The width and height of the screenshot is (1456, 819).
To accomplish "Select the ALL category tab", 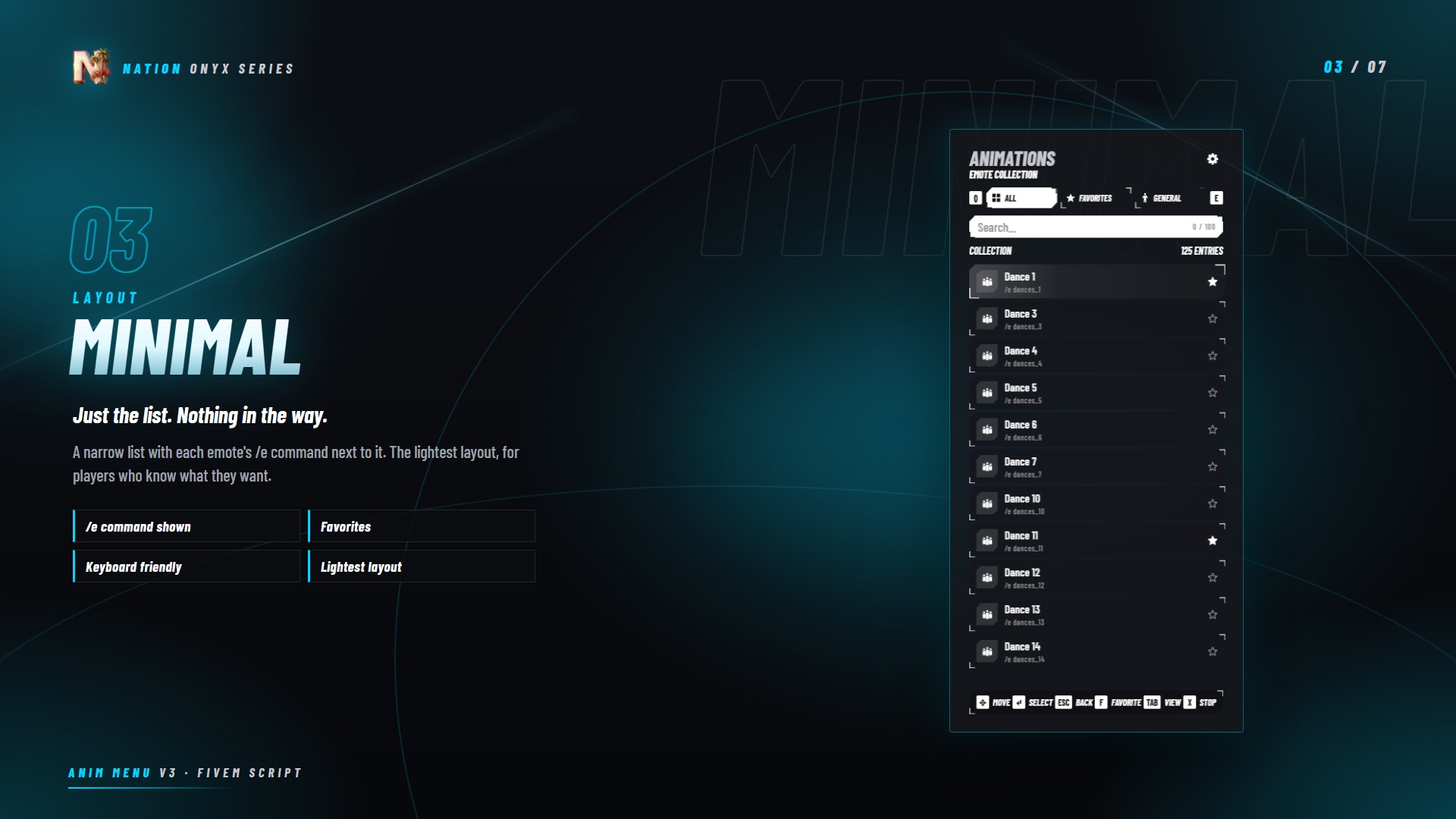I will [x=1021, y=198].
